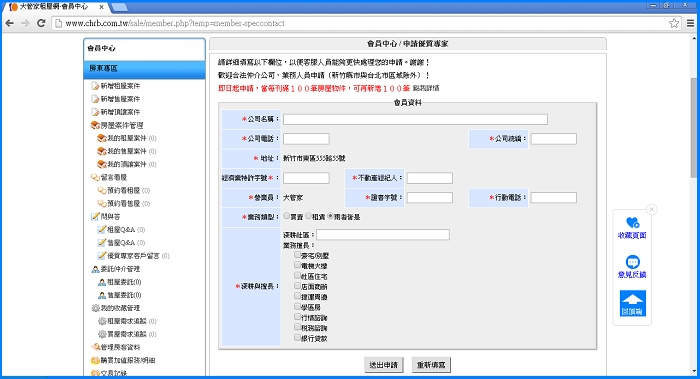Click the 公司統編 input field
700x379 pixels.
554,139
